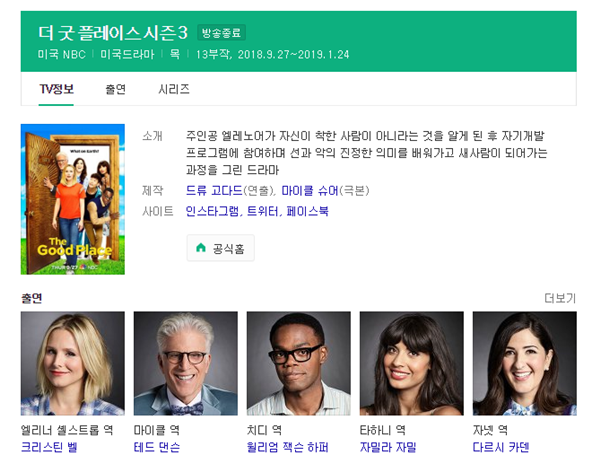
Task: Open The Good Place poster image
Action: 73,199
